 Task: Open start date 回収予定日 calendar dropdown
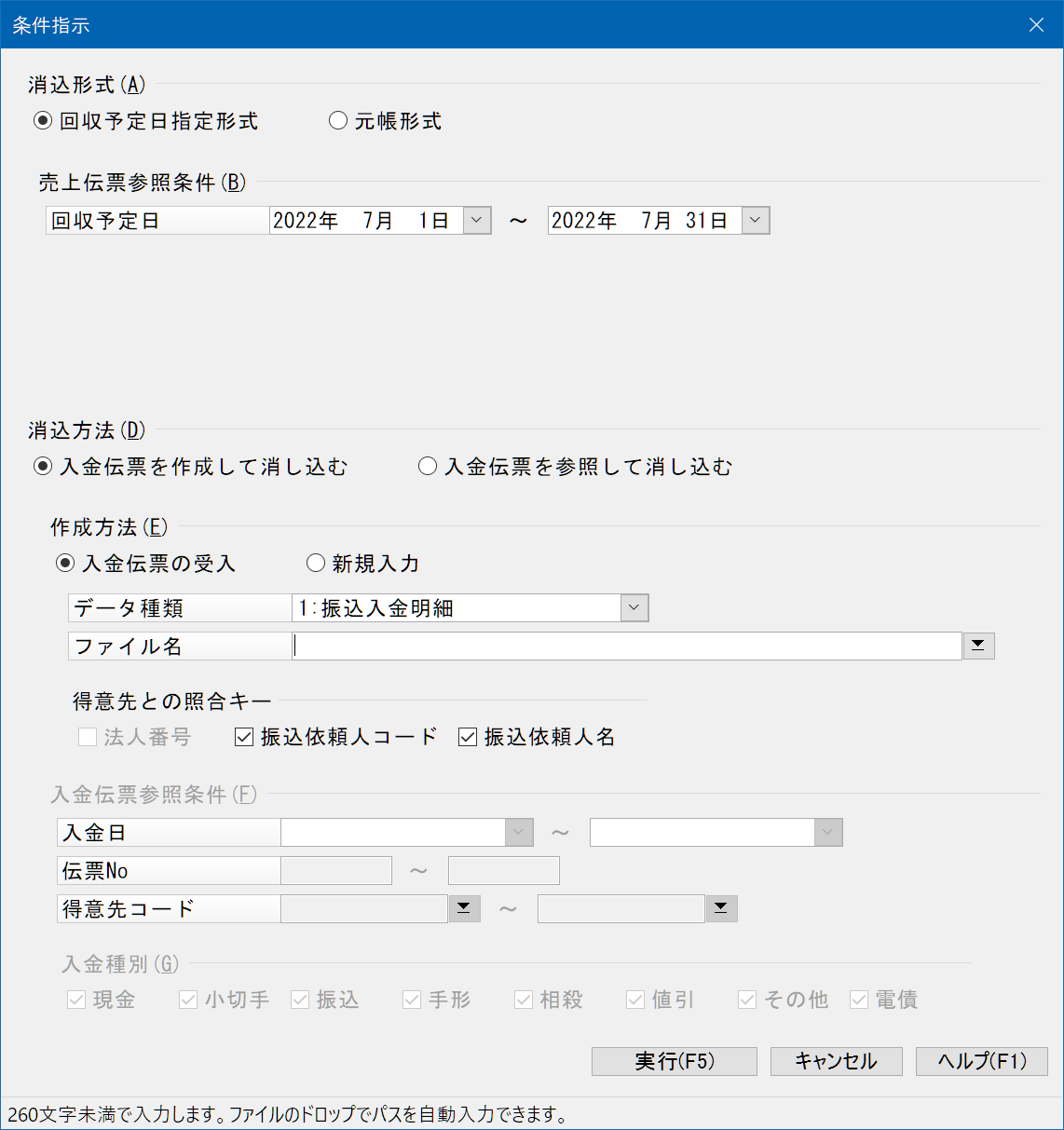tap(477, 221)
